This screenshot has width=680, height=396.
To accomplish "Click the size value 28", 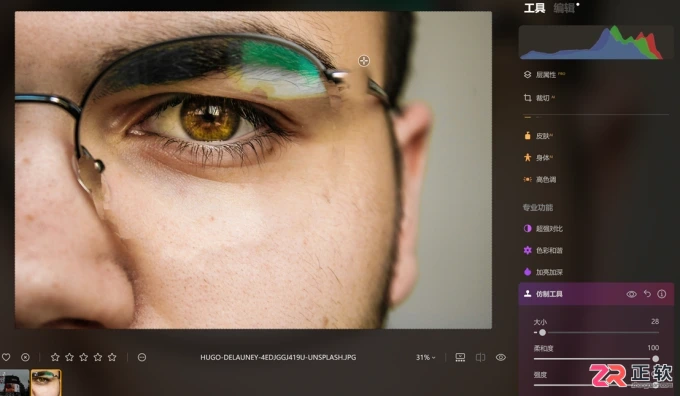I will click(655, 321).
